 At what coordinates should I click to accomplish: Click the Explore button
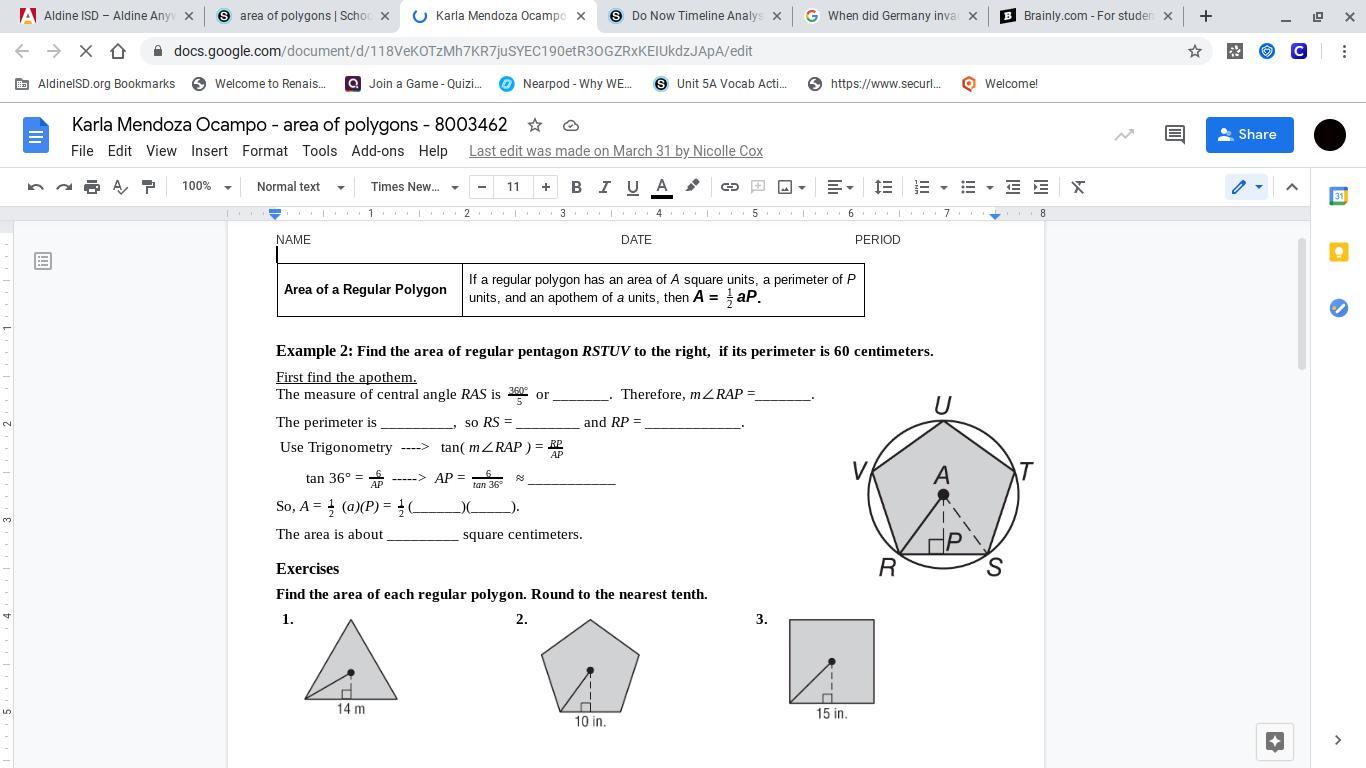[x=1275, y=741]
